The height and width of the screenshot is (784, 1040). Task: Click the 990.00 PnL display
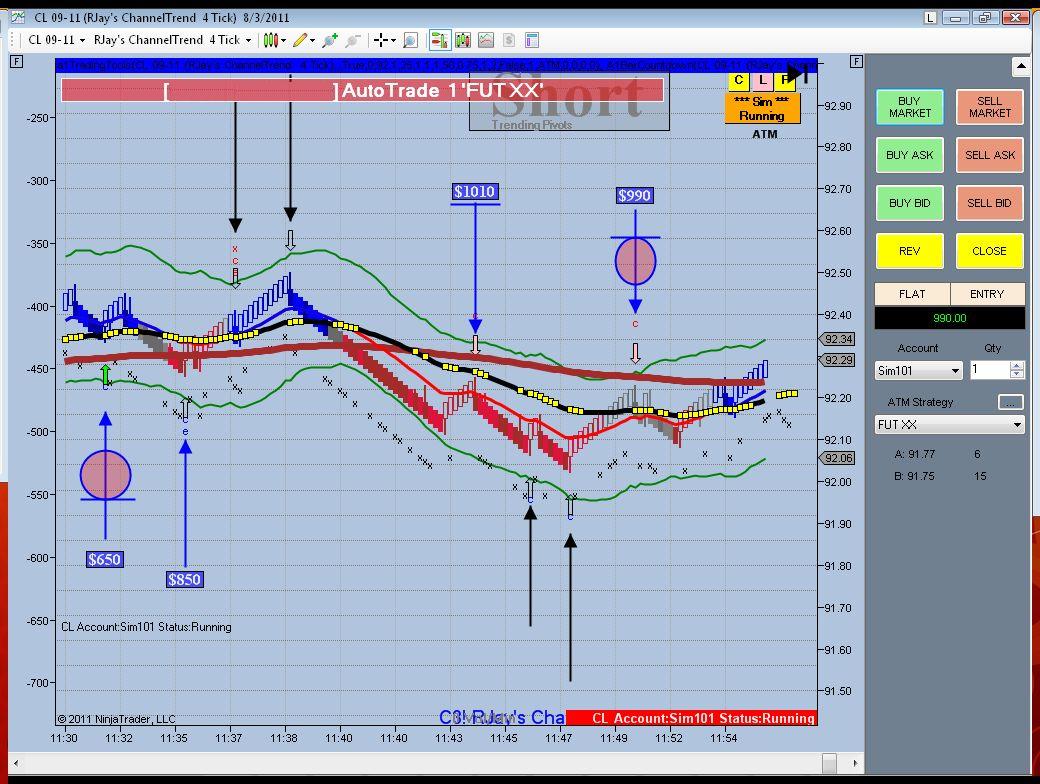(x=949, y=318)
